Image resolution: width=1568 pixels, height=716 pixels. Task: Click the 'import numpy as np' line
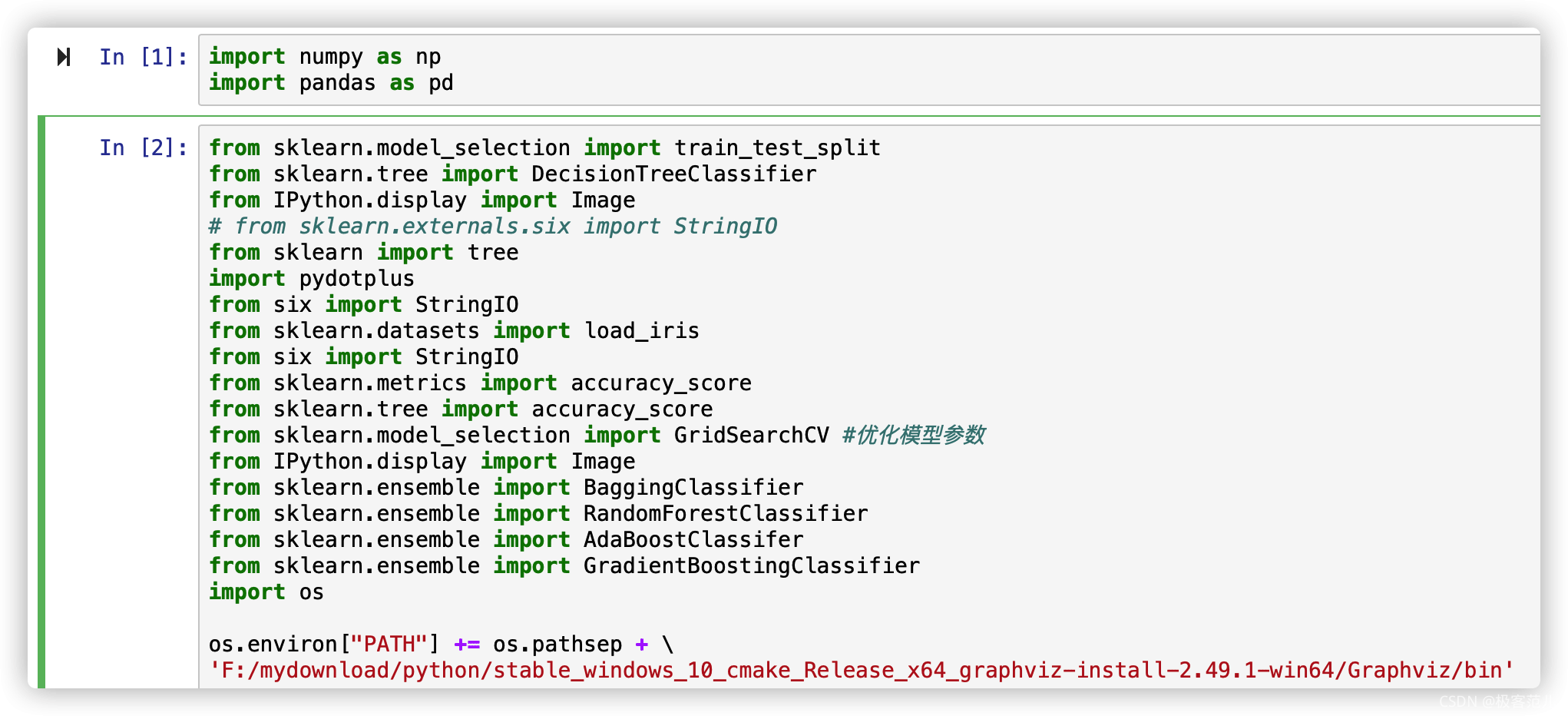tap(325, 57)
